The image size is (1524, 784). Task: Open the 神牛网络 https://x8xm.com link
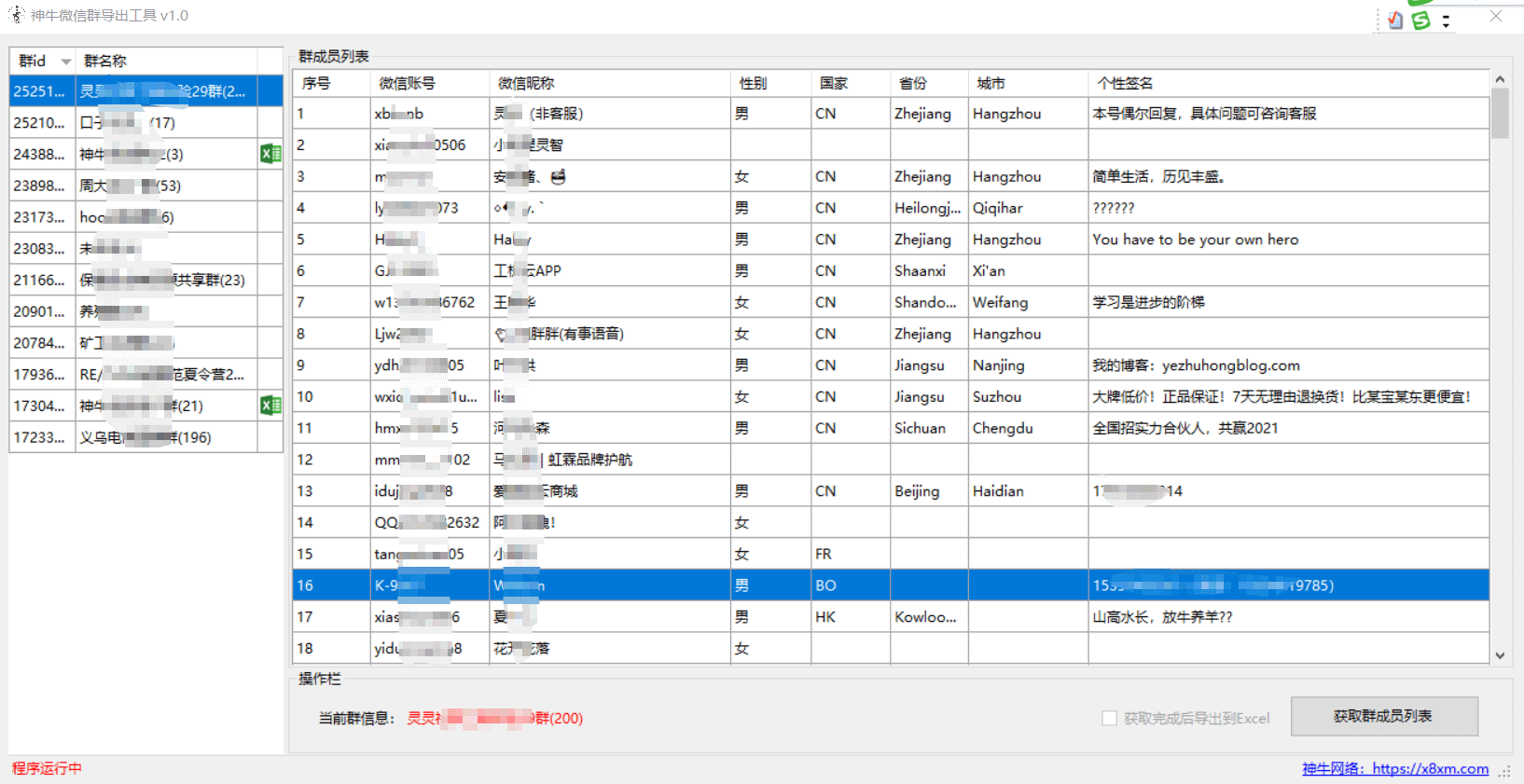point(1395,768)
